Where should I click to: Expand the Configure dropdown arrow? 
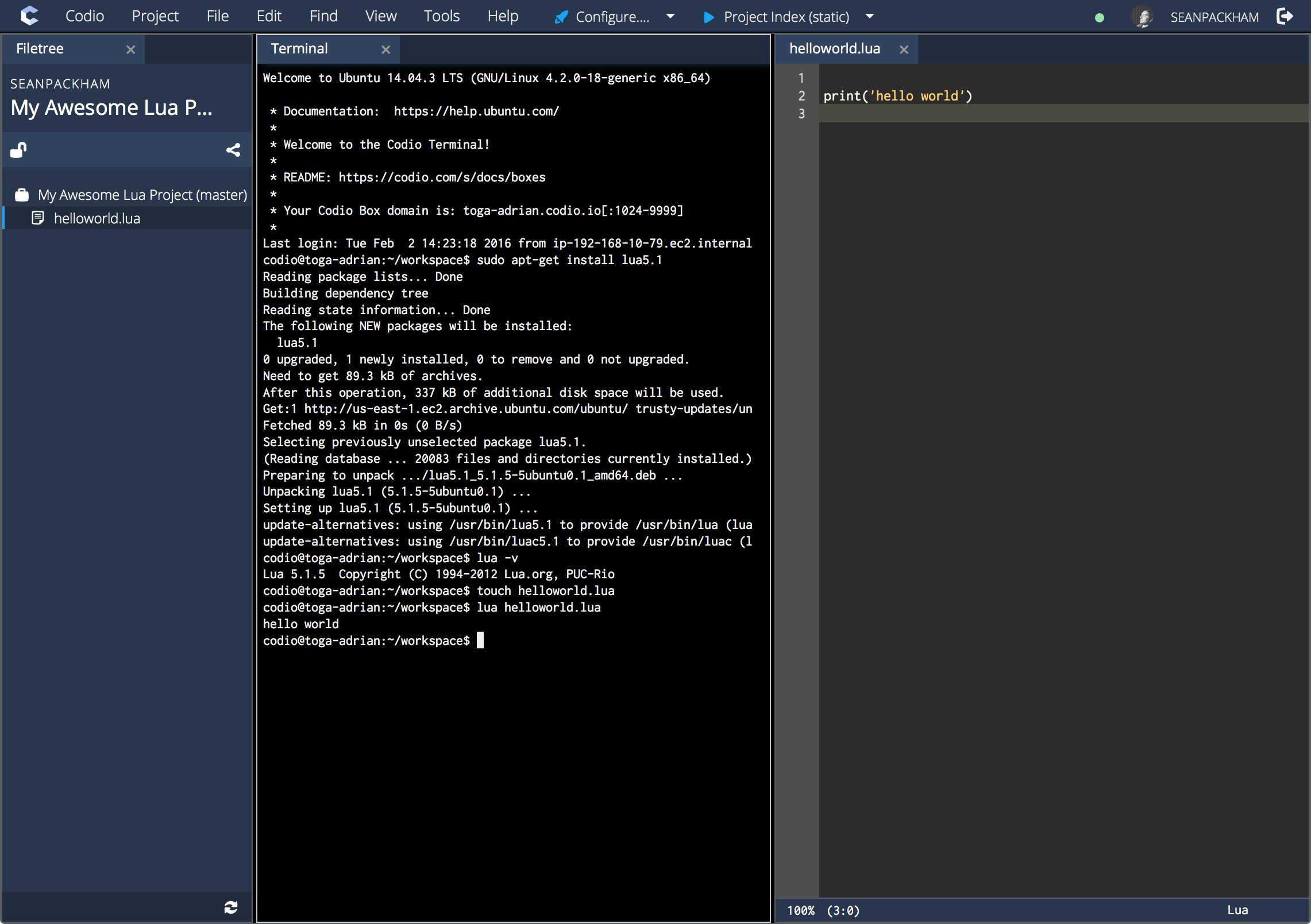click(670, 17)
